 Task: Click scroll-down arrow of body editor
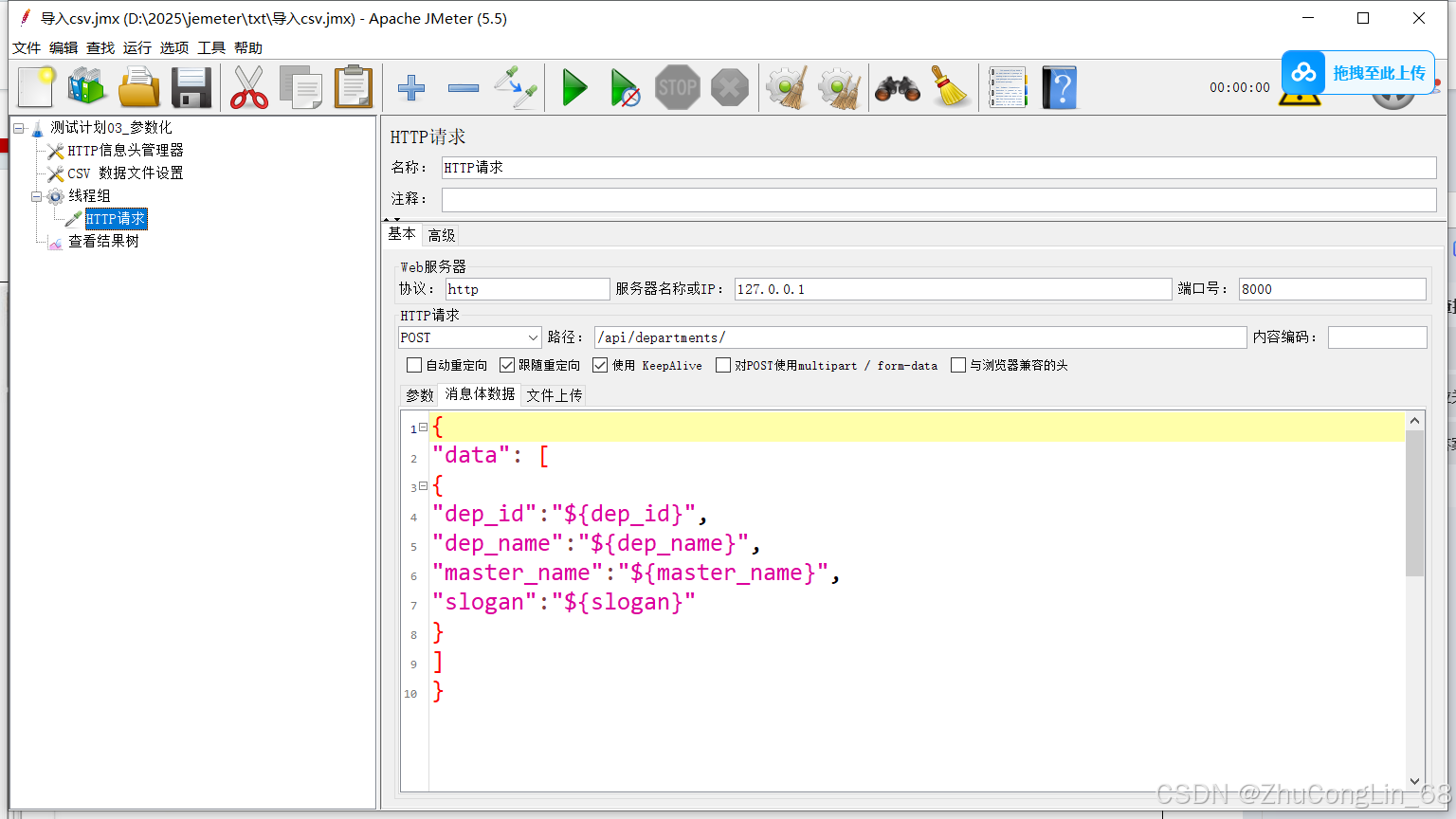tap(1414, 782)
